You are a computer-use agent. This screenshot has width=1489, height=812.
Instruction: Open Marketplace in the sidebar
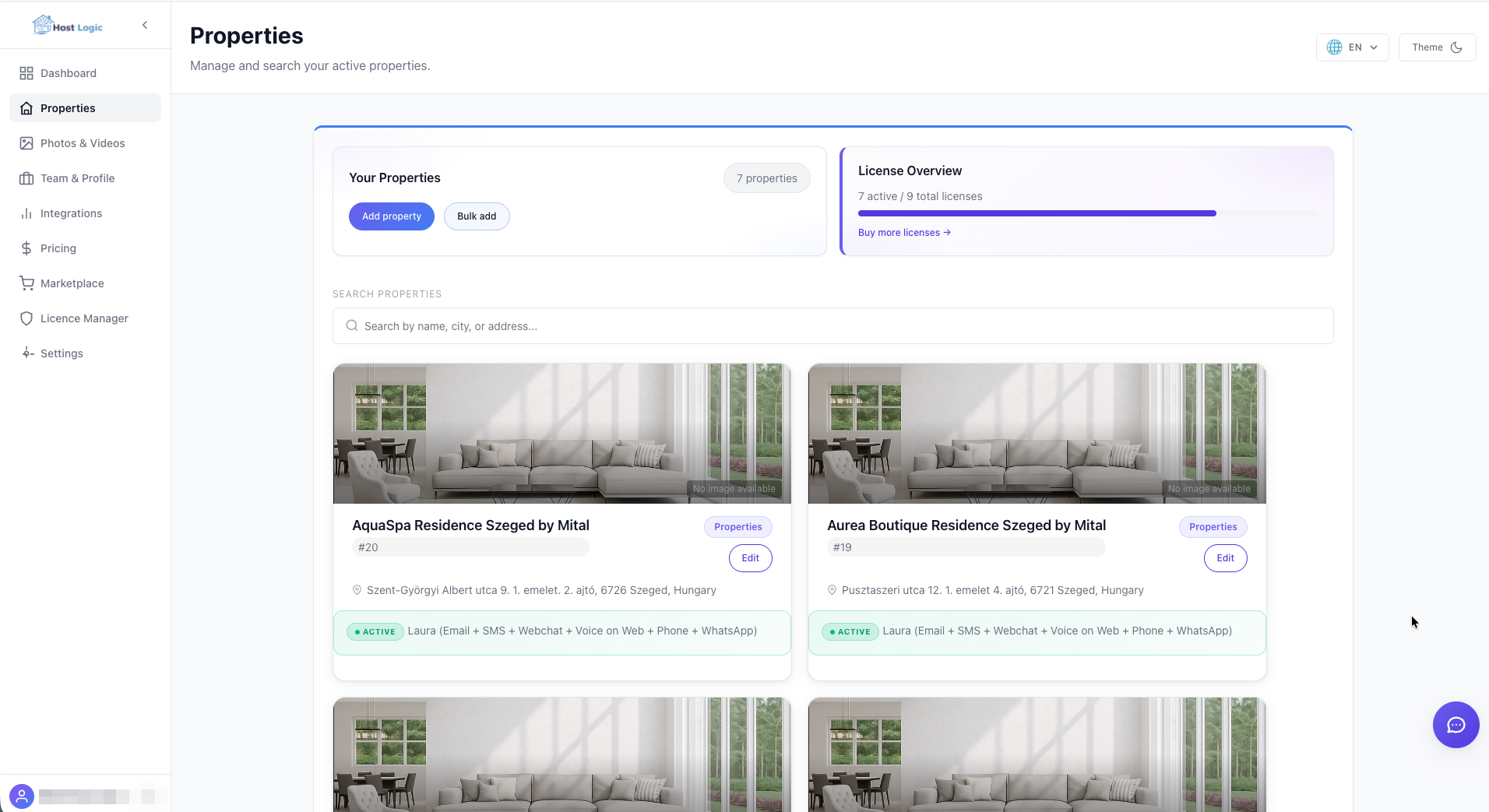[x=85, y=283]
